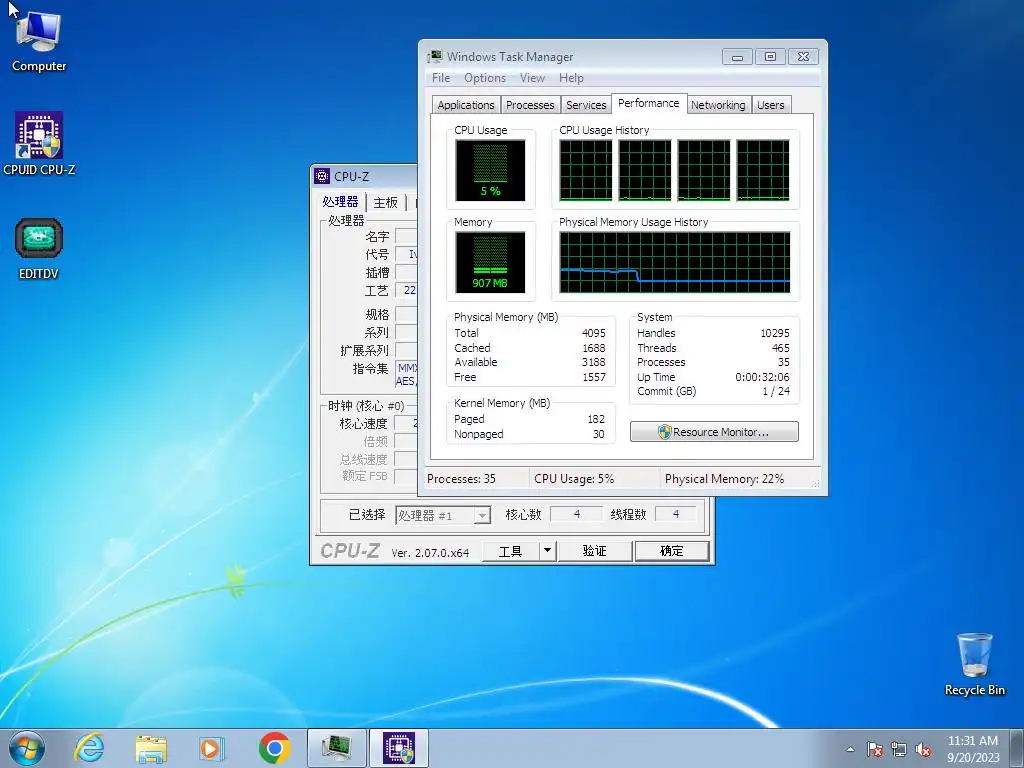Click the CPU-Z version text Ver. 2.07.0.x64
This screenshot has height=768, width=1024.
430,552
